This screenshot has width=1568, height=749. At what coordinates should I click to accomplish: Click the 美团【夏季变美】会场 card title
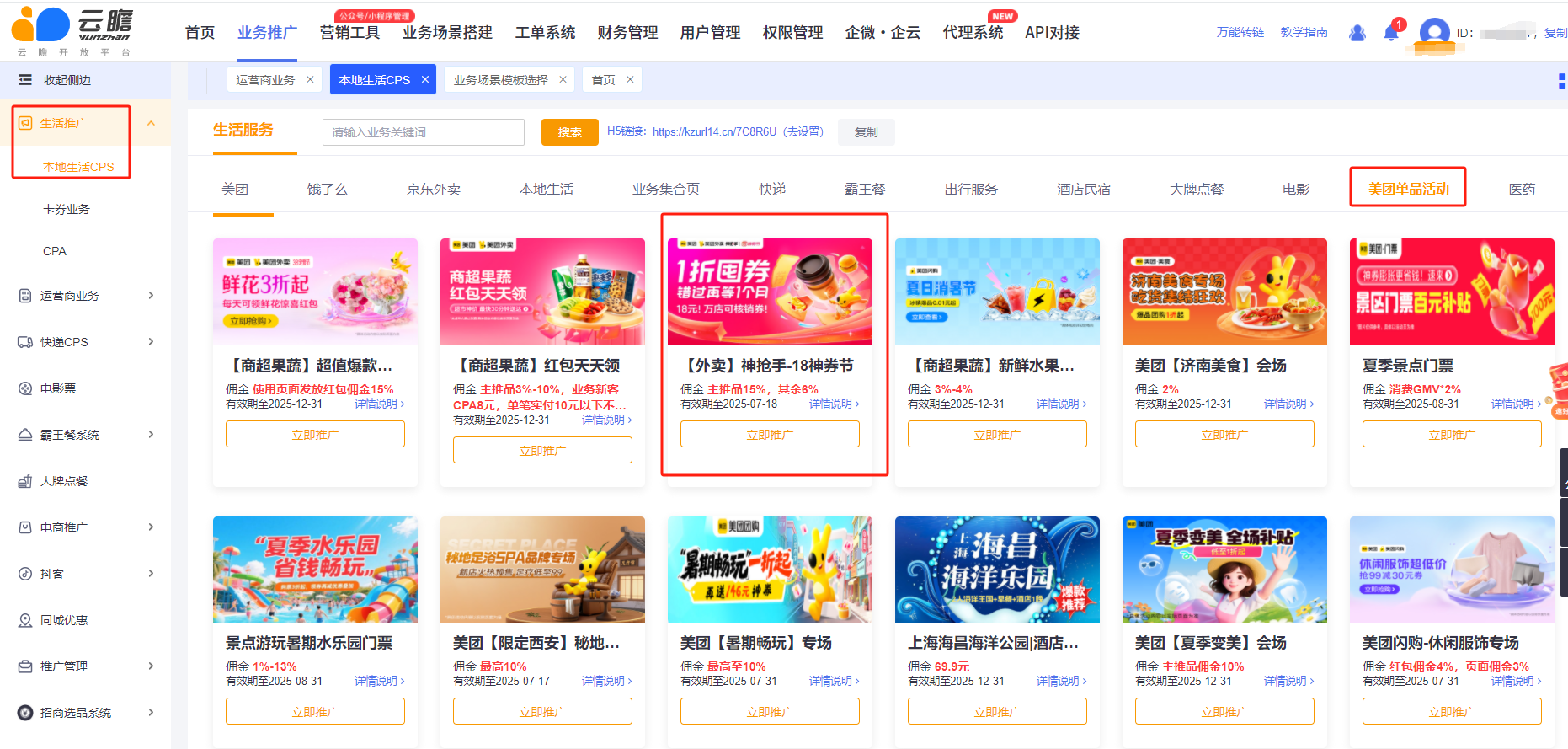pyautogui.click(x=1210, y=643)
